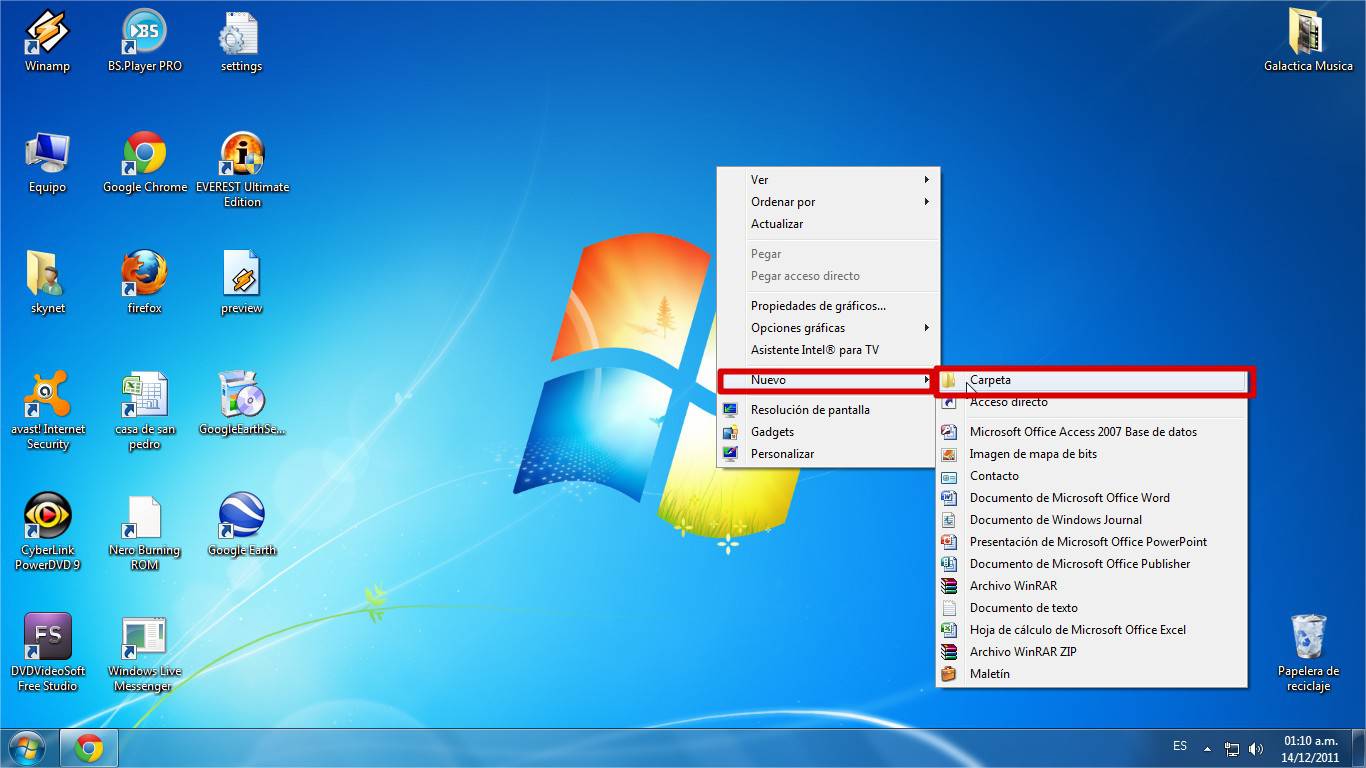Select the BS.Player PRO desktop icon
The image size is (1366, 768).
pyautogui.click(x=144, y=34)
